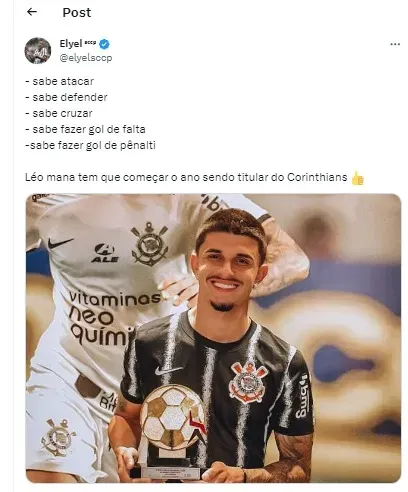Open the three-dot more options menu
Screen dimensions: 408x492
coord(395,44)
